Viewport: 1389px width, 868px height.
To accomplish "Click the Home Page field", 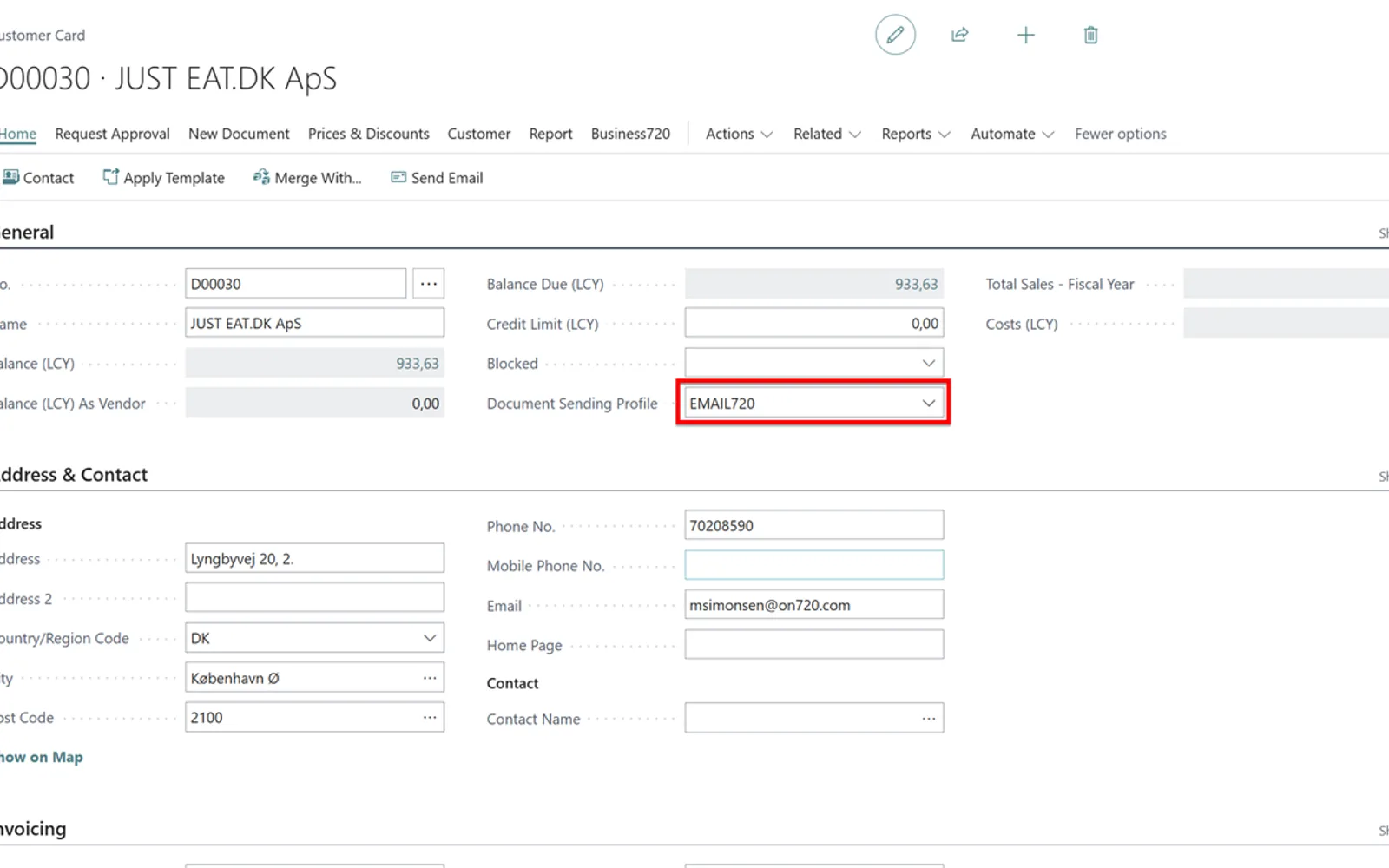I will pos(813,644).
